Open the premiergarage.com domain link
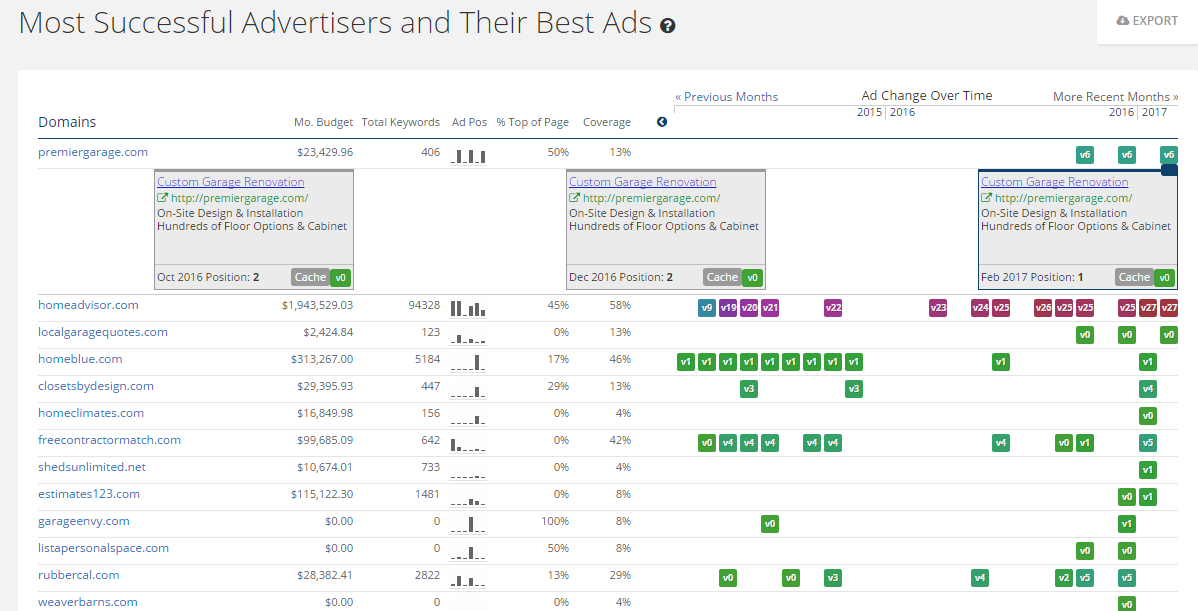1198x611 pixels. pos(93,152)
